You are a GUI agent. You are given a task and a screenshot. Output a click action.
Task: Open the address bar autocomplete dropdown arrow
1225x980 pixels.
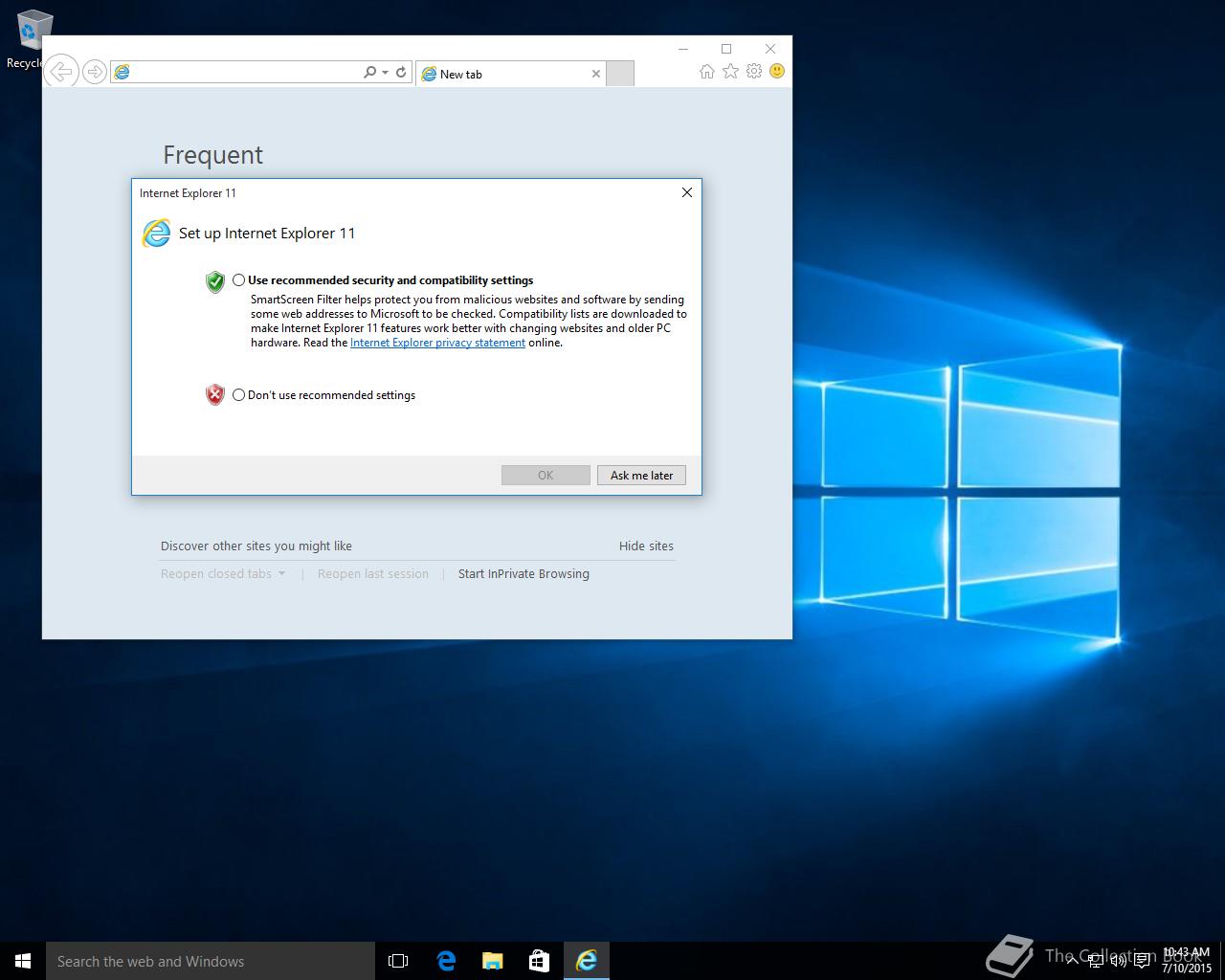coord(385,72)
